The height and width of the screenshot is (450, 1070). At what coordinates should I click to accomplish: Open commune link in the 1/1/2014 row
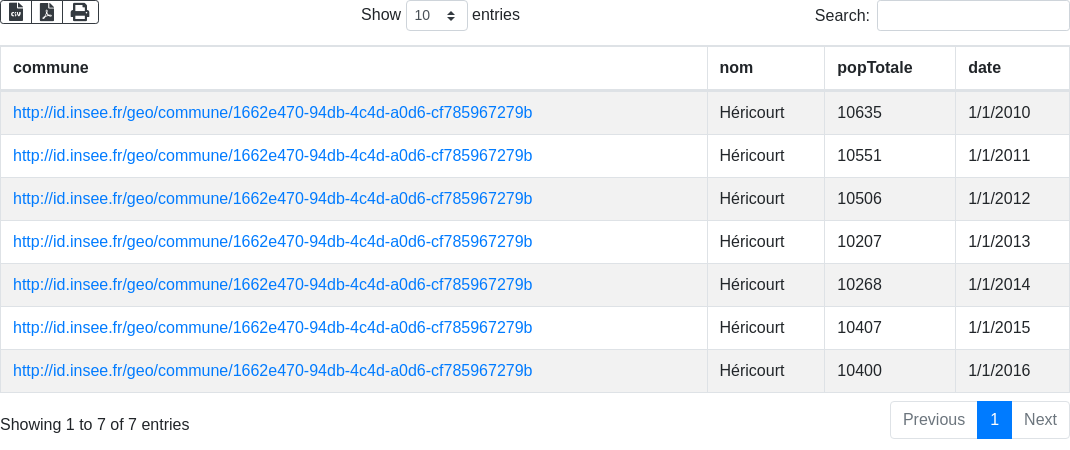click(272, 285)
